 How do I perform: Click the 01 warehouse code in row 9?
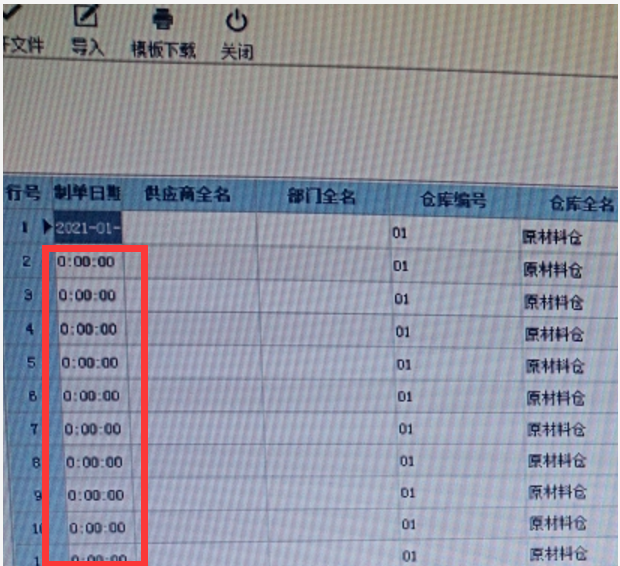408,493
